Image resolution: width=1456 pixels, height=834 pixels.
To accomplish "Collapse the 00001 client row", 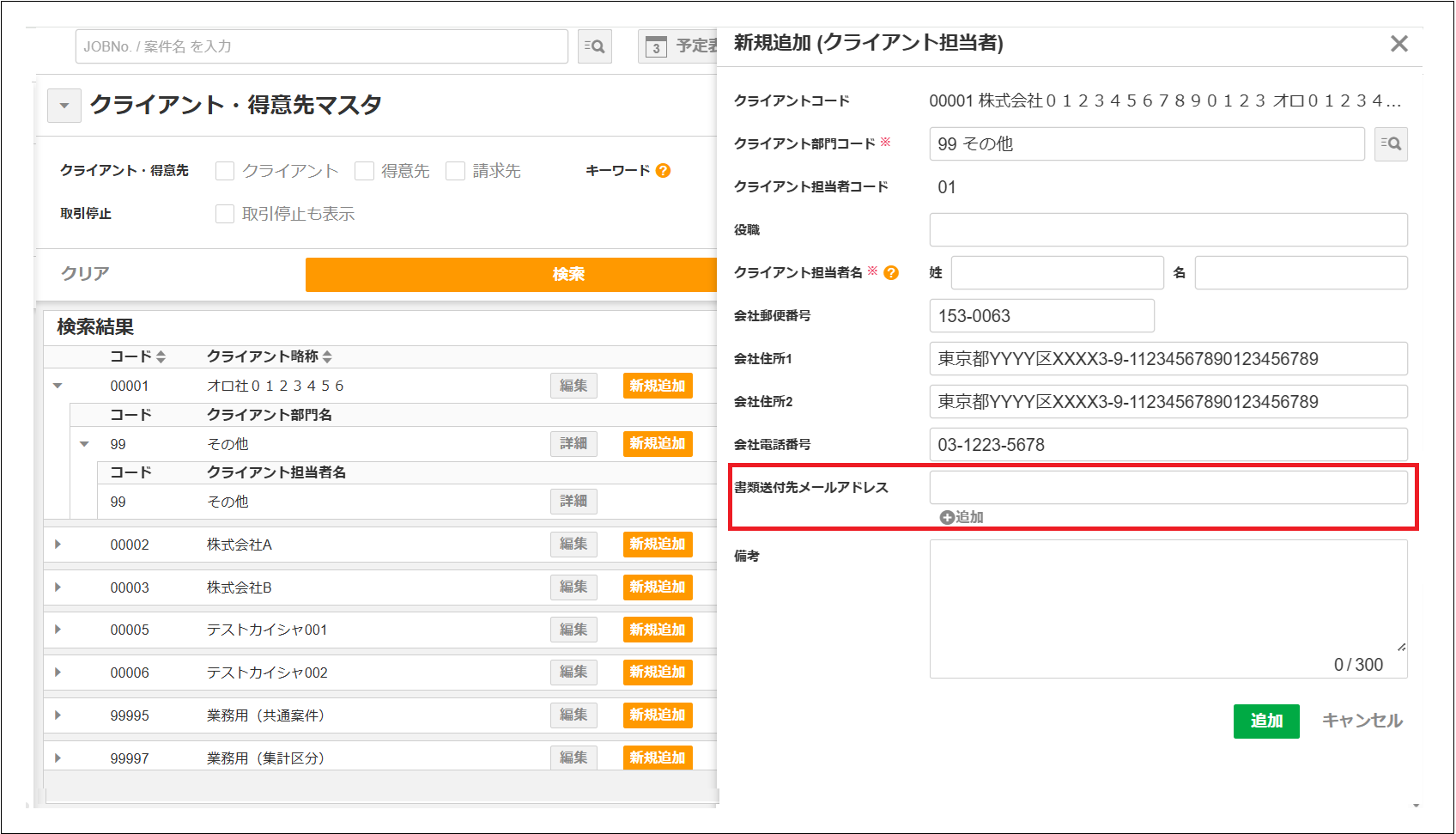I will (x=58, y=386).
